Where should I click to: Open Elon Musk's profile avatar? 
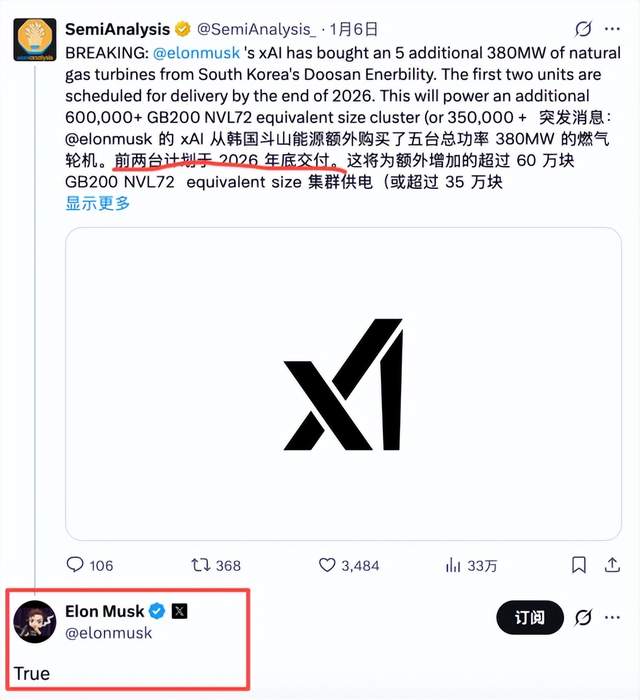click(34, 622)
